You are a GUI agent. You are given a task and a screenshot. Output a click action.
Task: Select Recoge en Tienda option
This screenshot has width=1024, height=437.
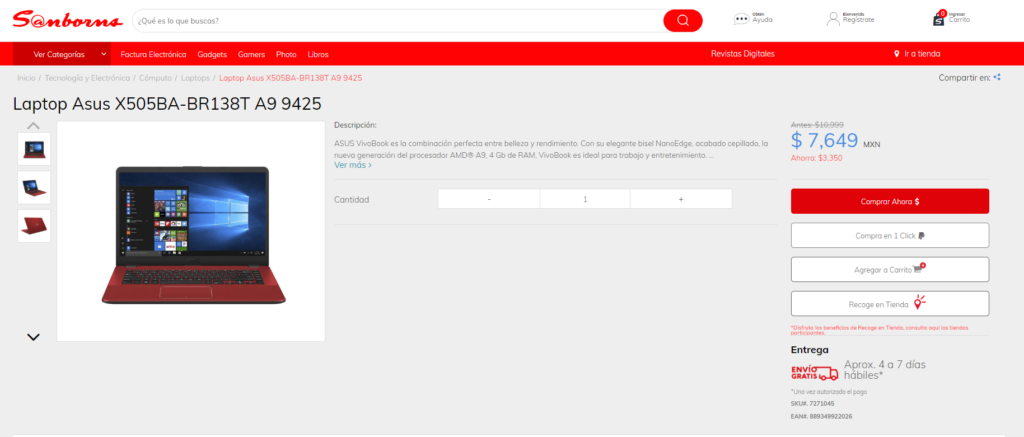point(889,303)
